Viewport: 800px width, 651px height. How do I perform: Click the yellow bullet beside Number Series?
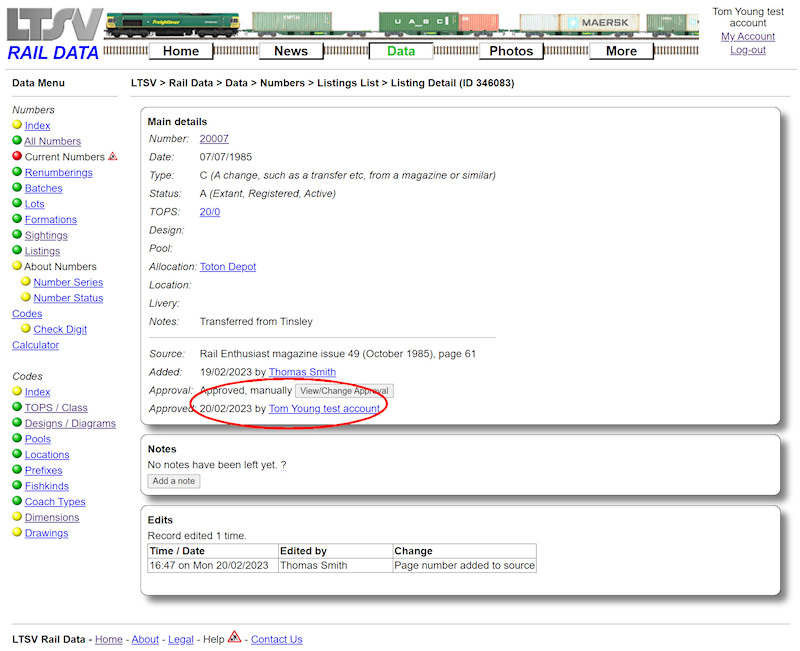26,282
